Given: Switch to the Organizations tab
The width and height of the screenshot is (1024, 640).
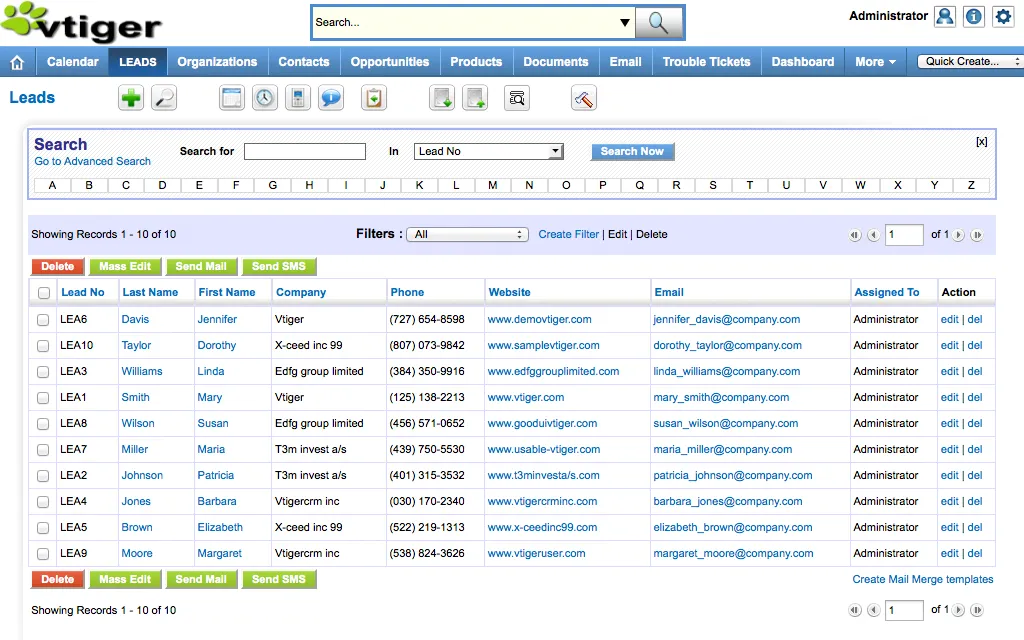Looking at the screenshot, I should pyautogui.click(x=217, y=61).
